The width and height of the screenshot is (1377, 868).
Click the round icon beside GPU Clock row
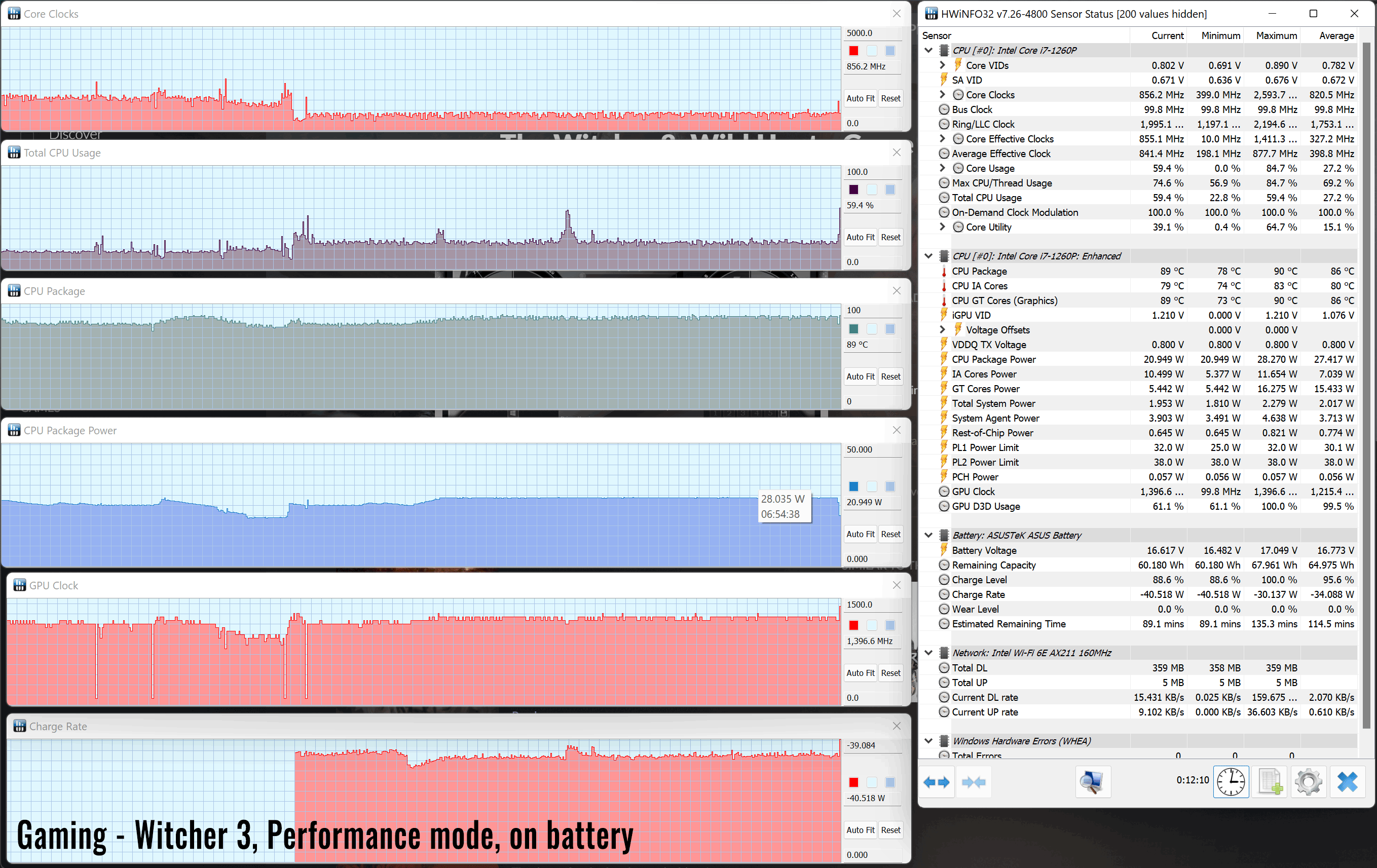pos(944,491)
